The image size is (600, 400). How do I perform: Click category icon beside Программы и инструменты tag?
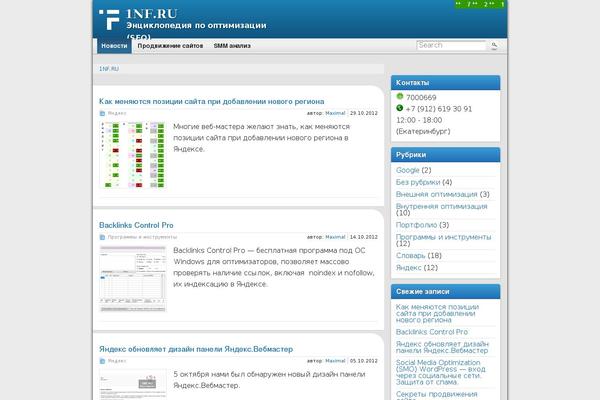click(102, 237)
